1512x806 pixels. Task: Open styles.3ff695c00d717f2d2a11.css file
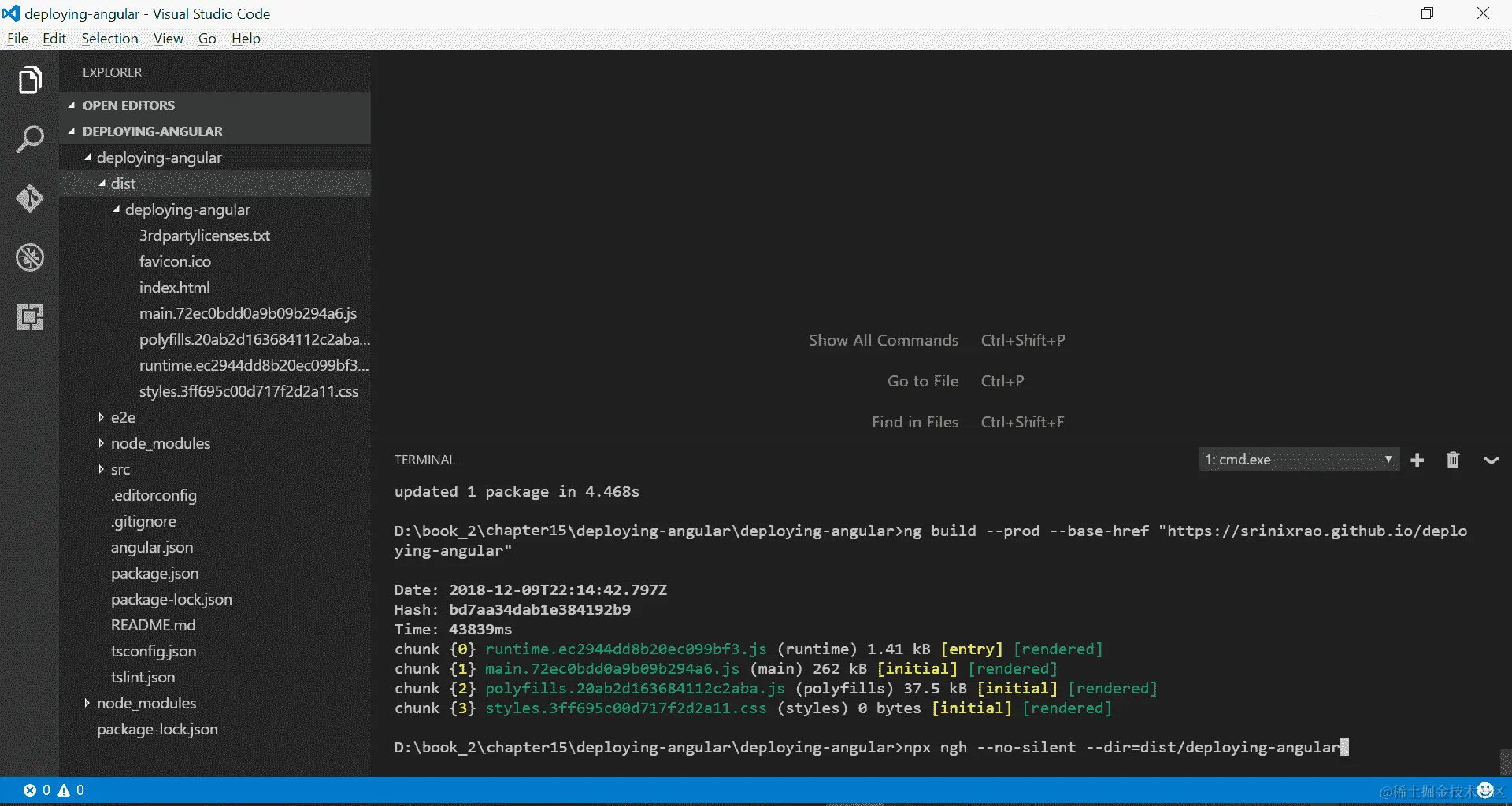pyautogui.click(x=249, y=391)
